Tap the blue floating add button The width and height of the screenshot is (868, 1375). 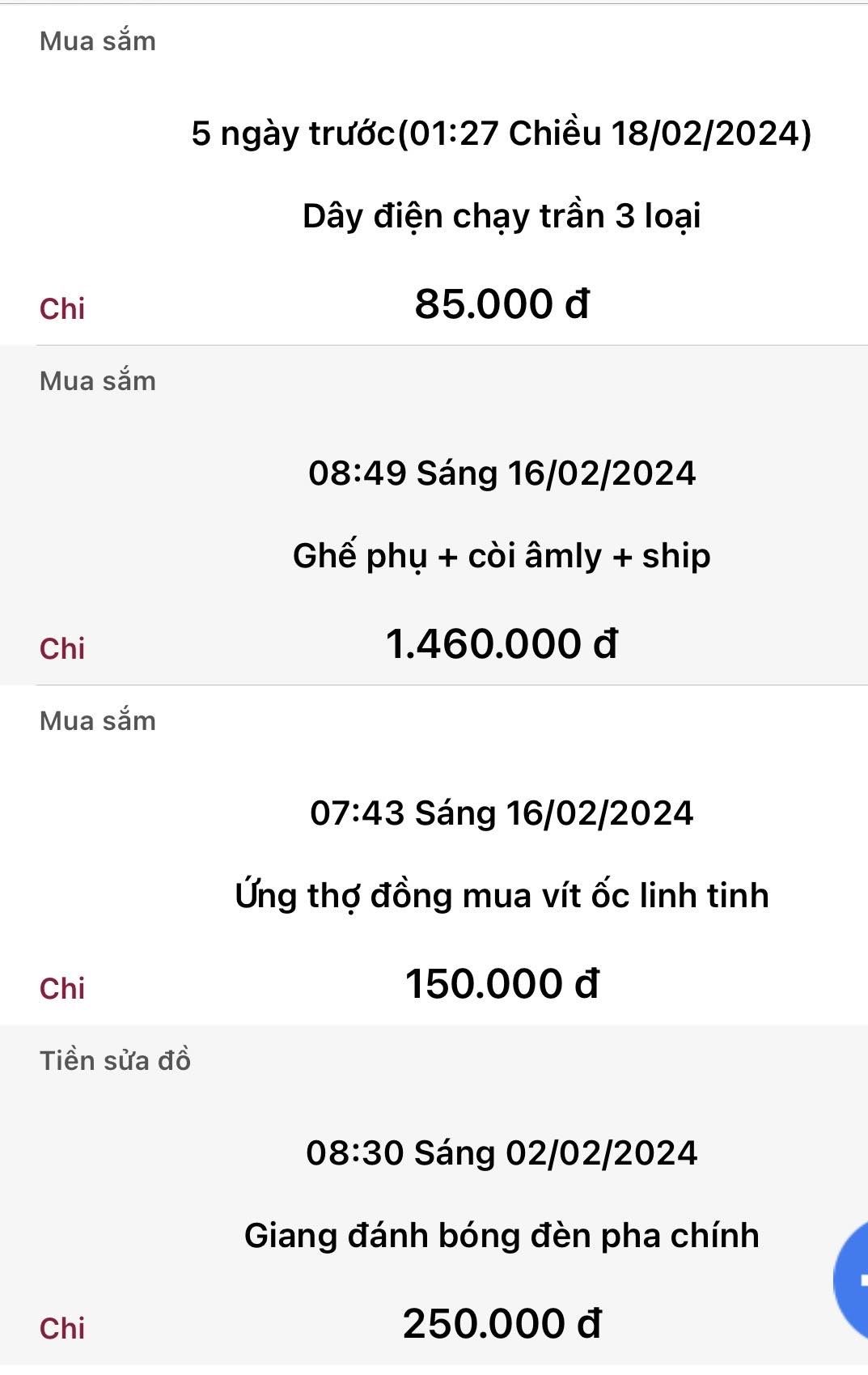point(853,1280)
